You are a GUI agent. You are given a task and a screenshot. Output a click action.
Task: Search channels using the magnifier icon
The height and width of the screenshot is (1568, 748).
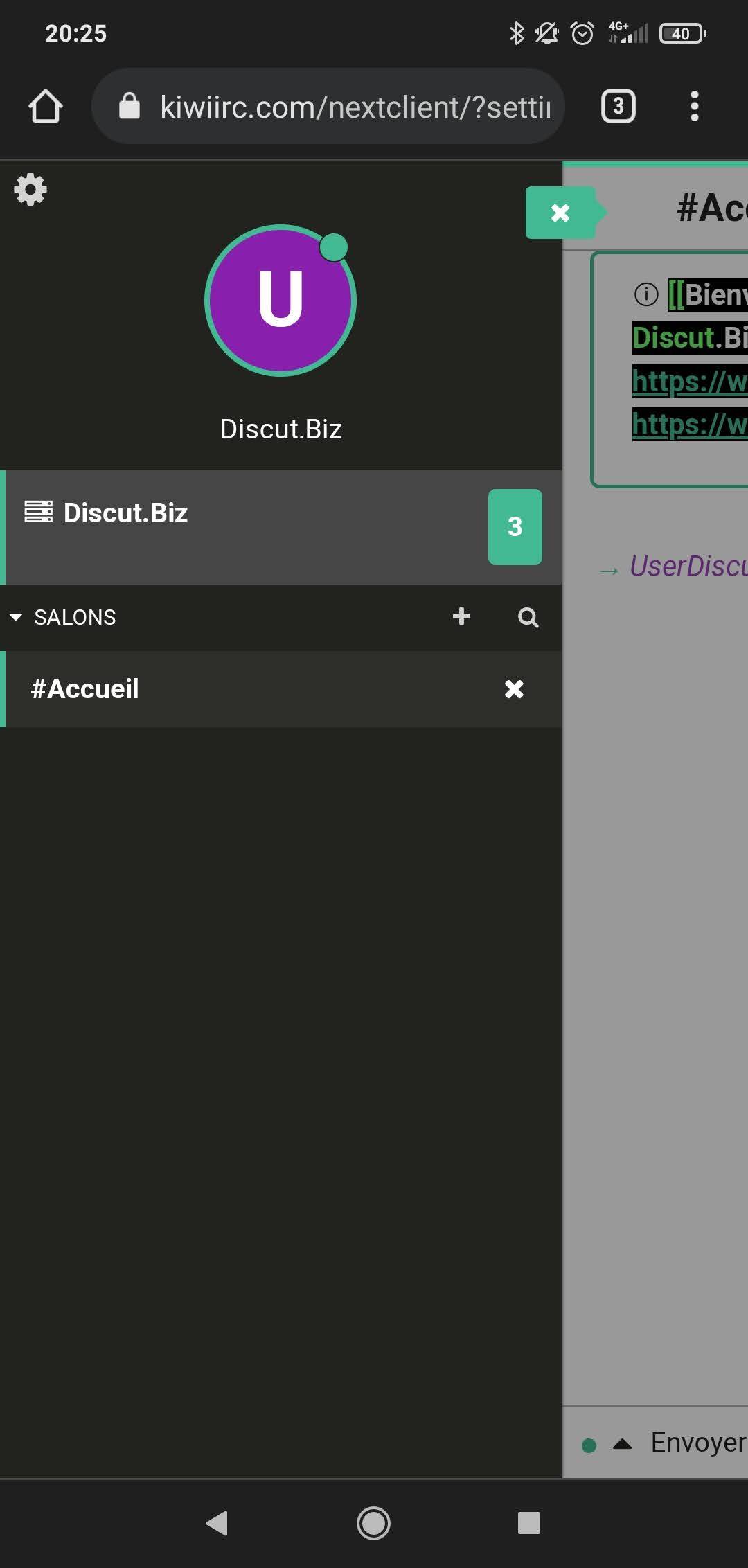pos(528,617)
